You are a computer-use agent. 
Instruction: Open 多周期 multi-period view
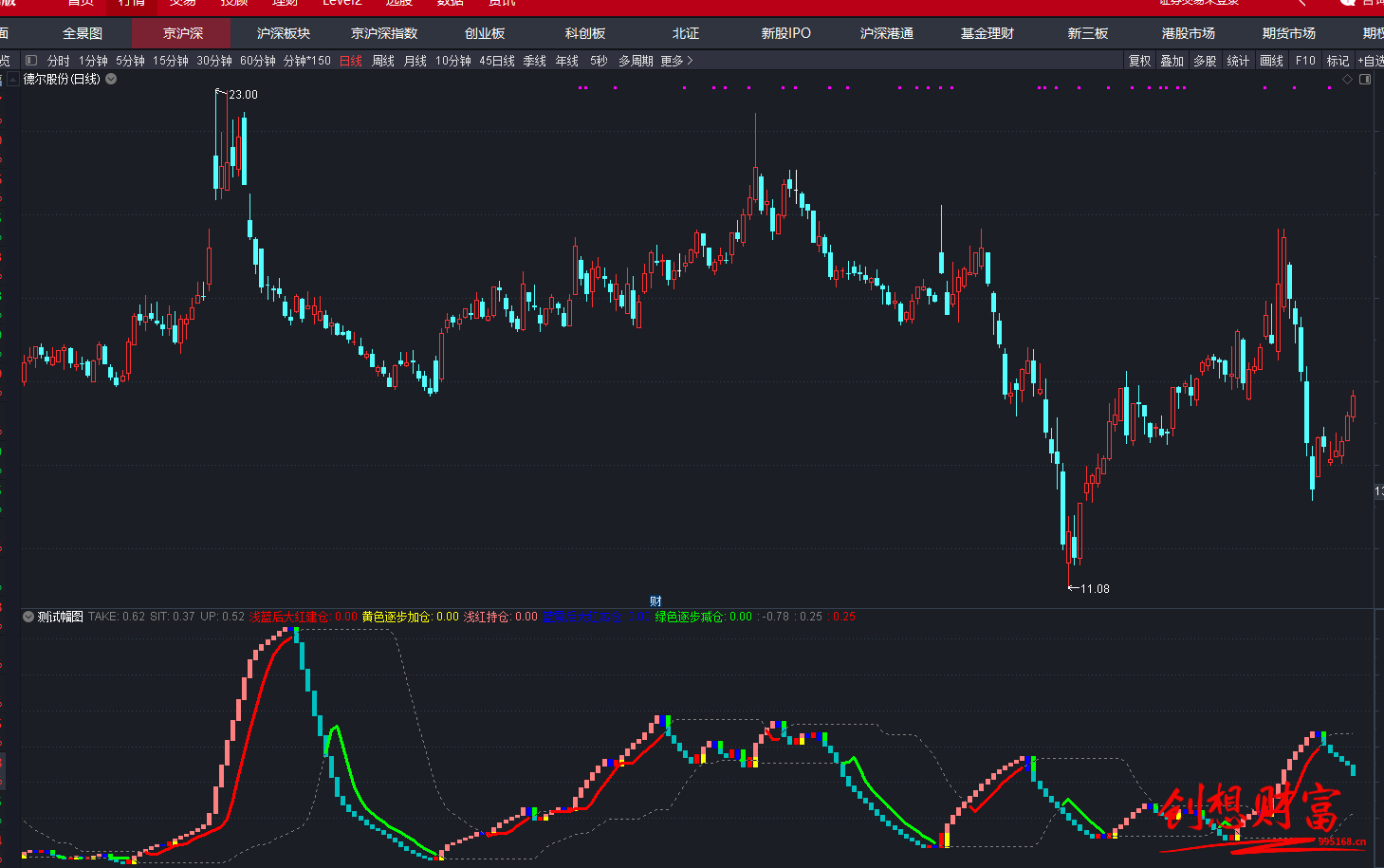(636, 61)
